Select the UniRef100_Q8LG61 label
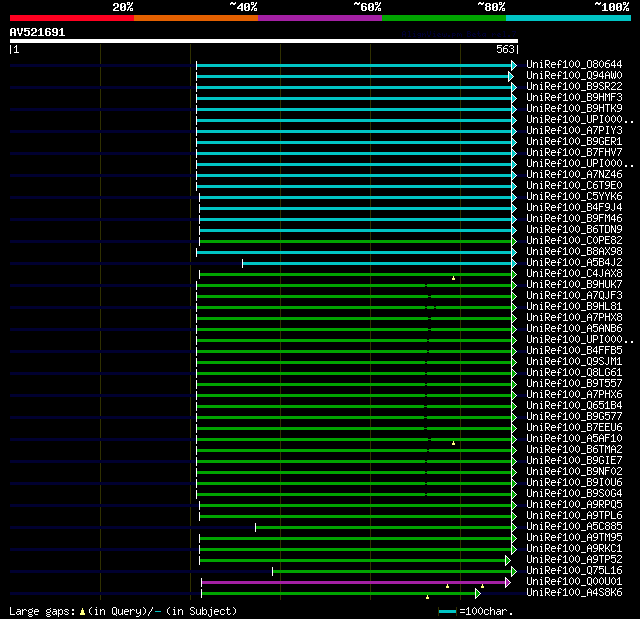Screen dimensions: 640x619 point(574,373)
